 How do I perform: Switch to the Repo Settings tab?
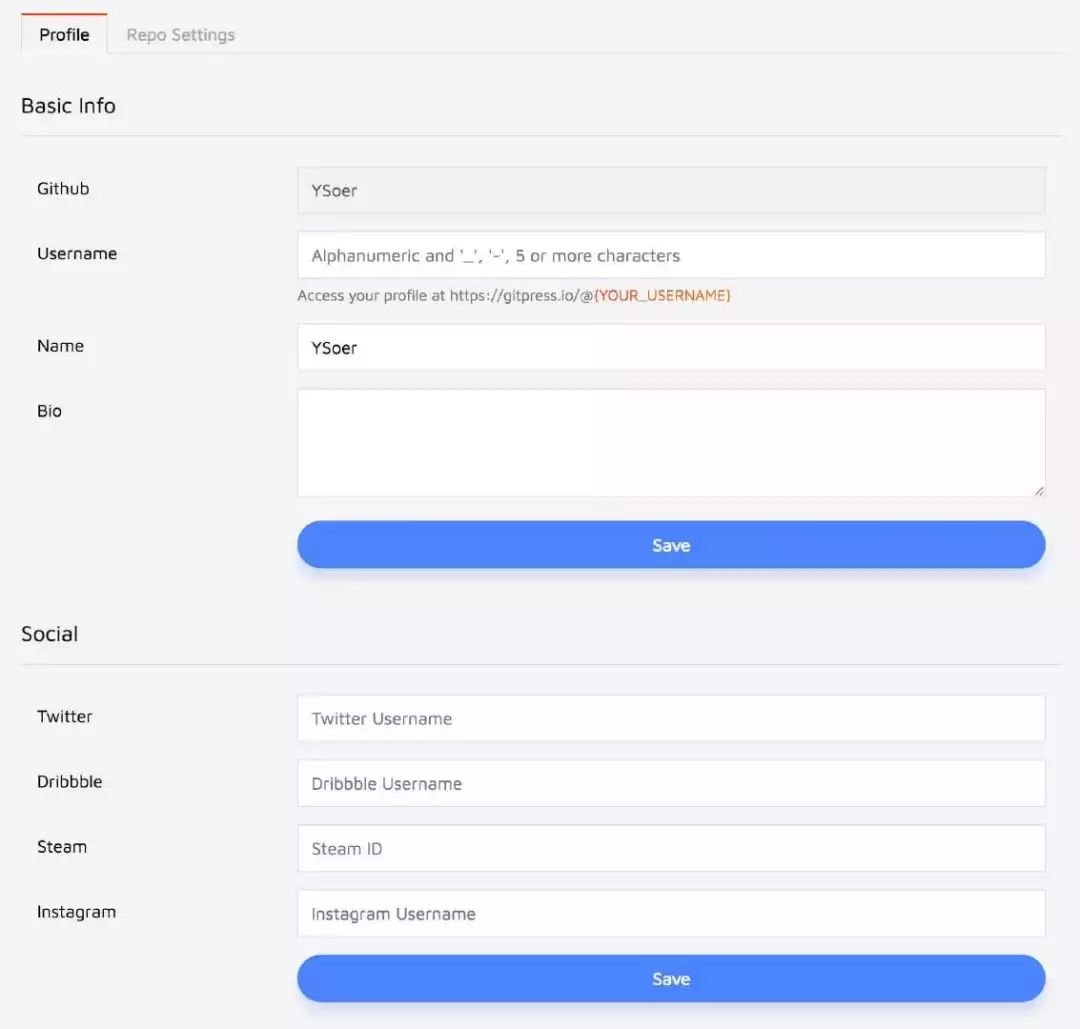click(x=180, y=34)
